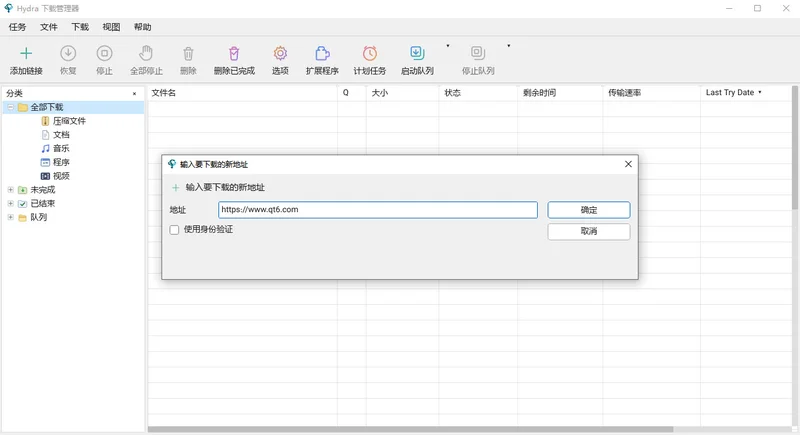Select 未完成 category
This screenshot has height=435, width=800.
coord(42,190)
